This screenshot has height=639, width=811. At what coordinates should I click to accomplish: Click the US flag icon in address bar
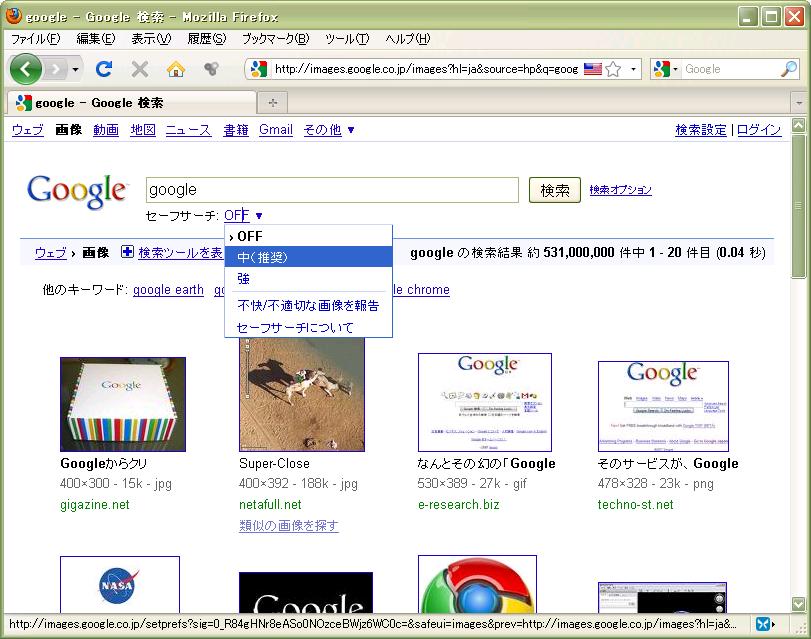click(593, 69)
